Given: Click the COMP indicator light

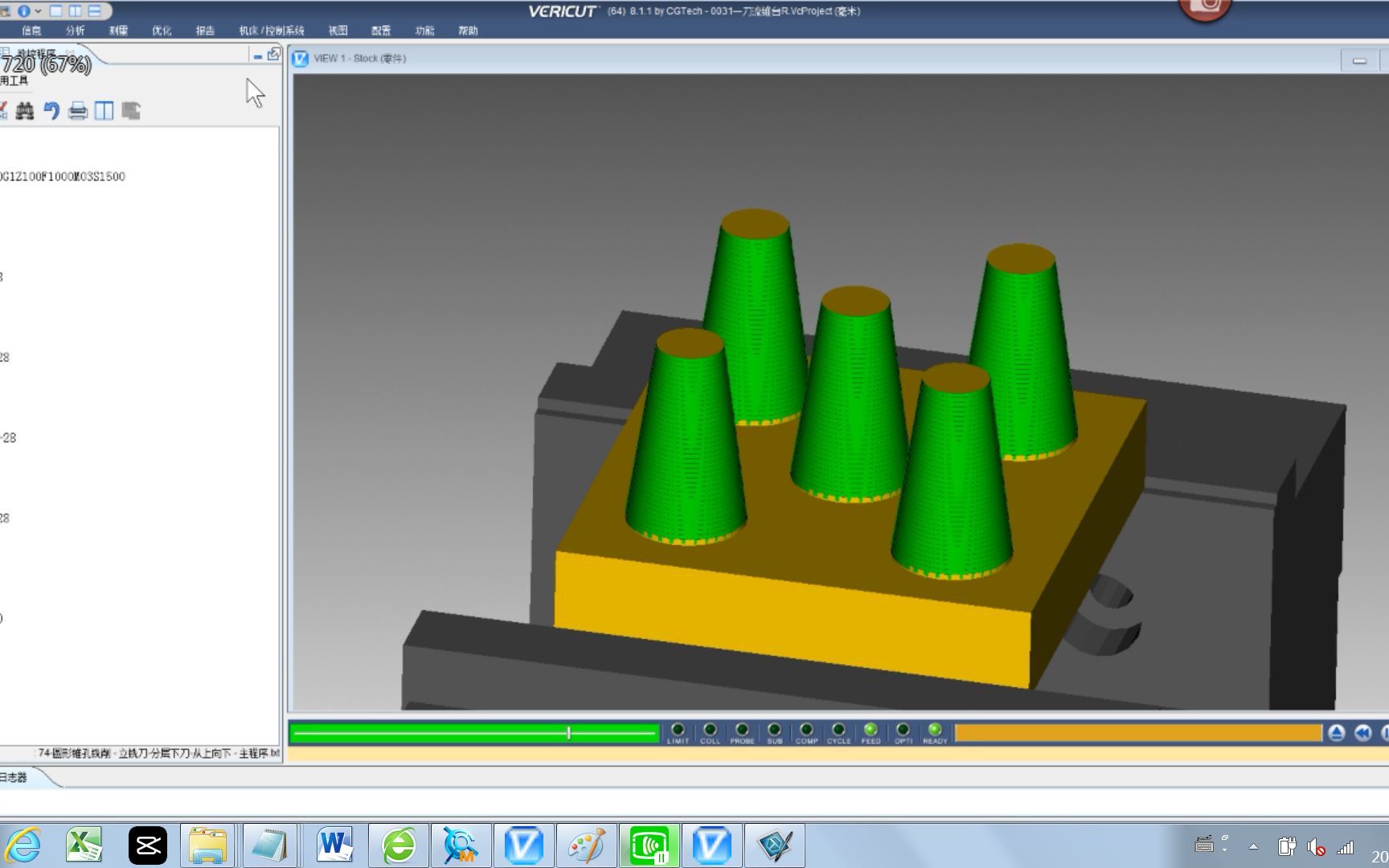Looking at the screenshot, I should click(x=806, y=730).
